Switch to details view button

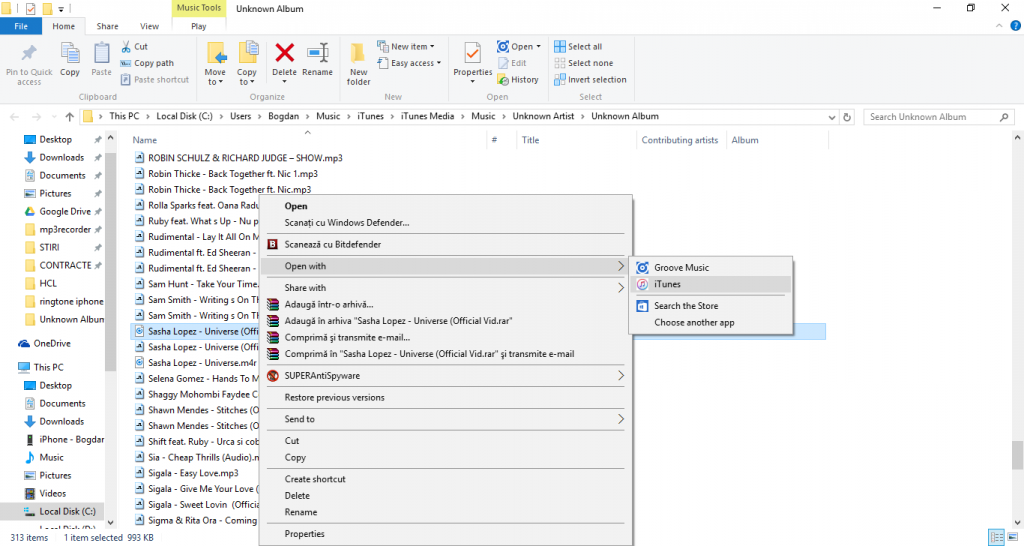pyautogui.click(x=997, y=538)
